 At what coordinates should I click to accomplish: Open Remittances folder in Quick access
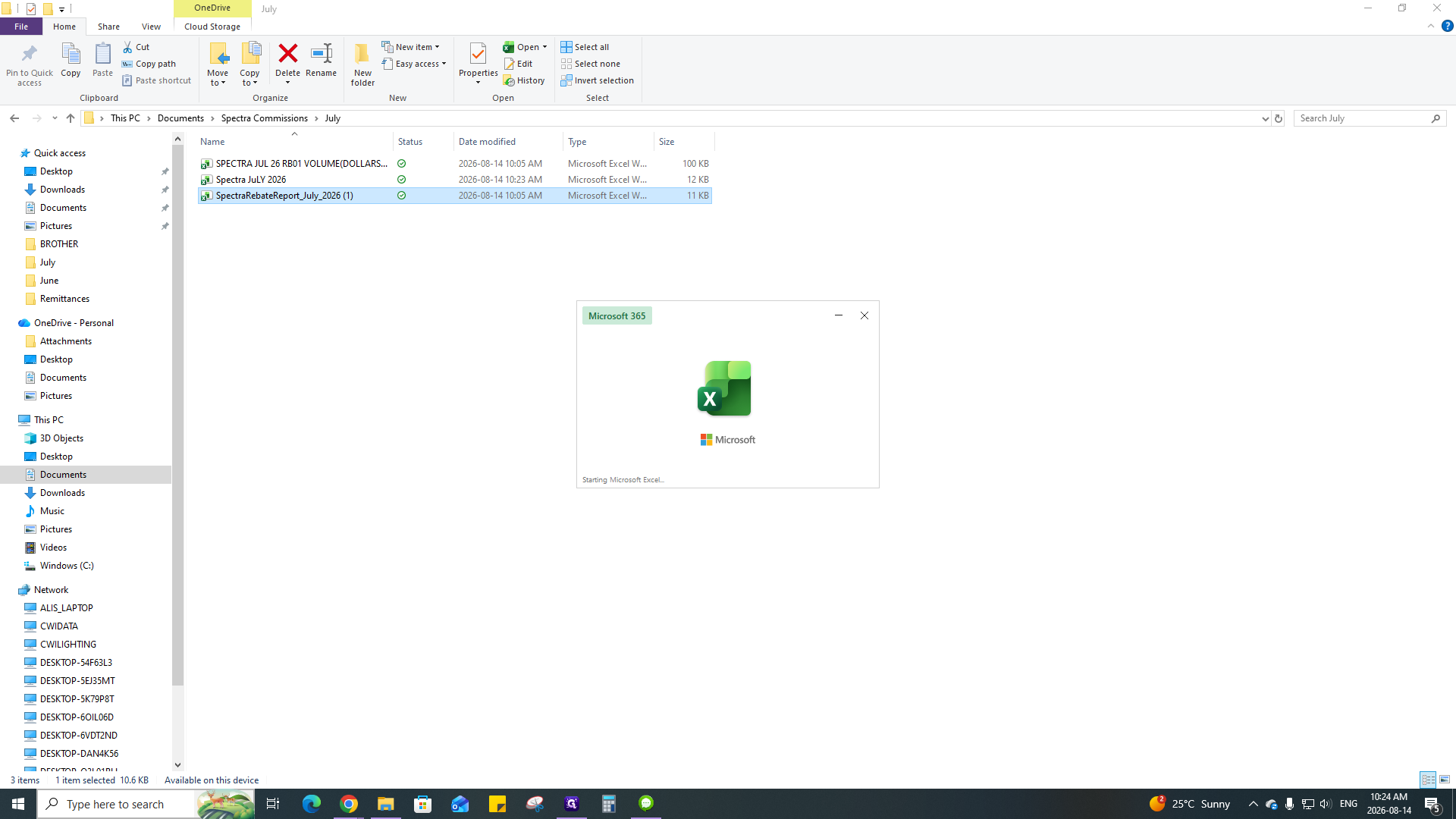(64, 299)
